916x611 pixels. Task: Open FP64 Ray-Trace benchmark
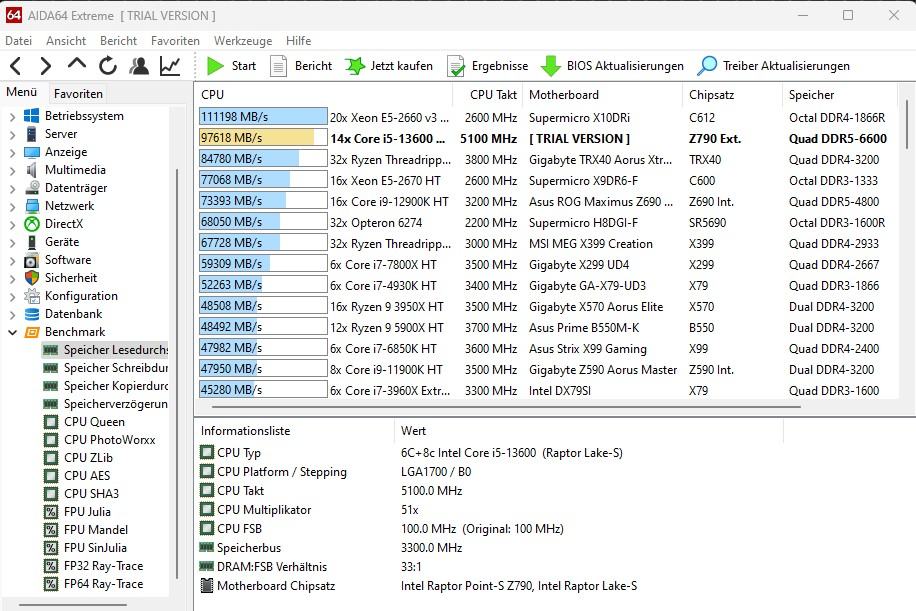(x=103, y=584)
